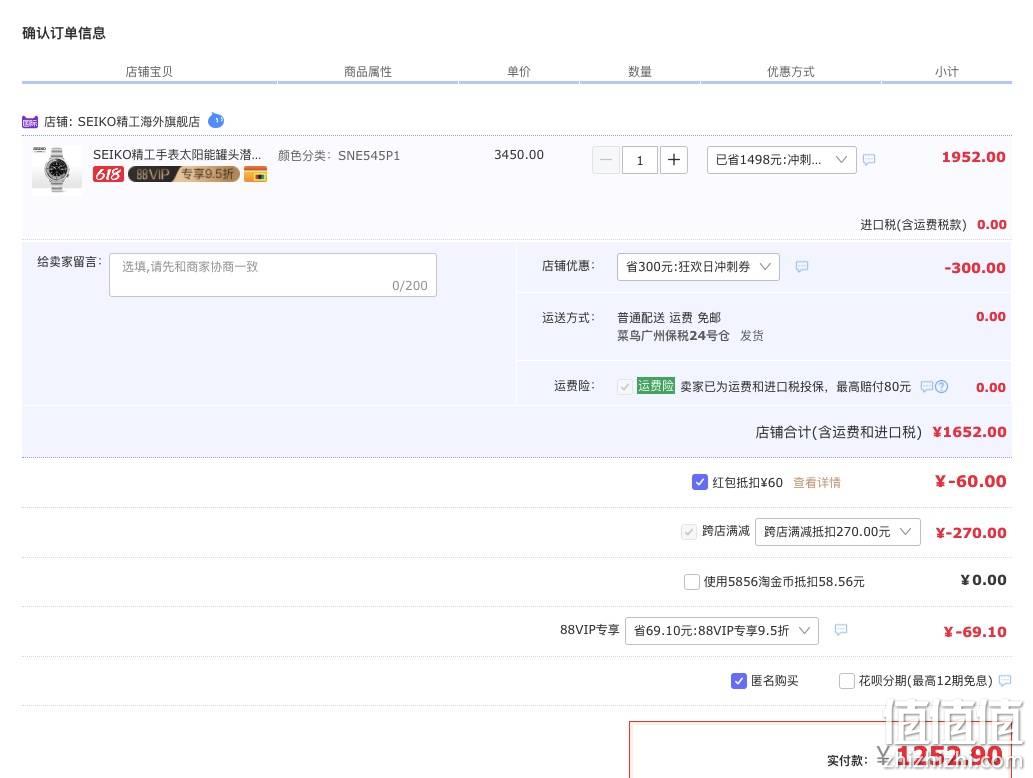The height and width of the screenshot is (778, 1033).
Task: Expand 省300元:狂欢日冲刺券 dropdown
Action: click(698, 267)
